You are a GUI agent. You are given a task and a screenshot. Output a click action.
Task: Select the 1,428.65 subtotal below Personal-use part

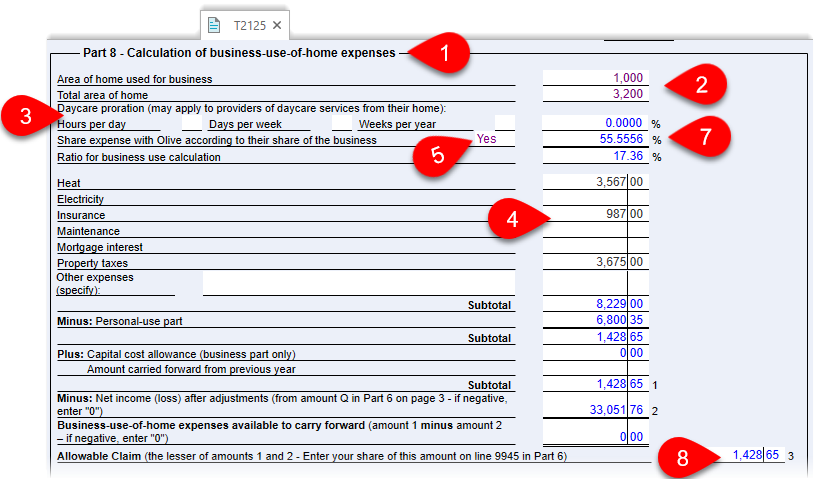coord(595,337)
